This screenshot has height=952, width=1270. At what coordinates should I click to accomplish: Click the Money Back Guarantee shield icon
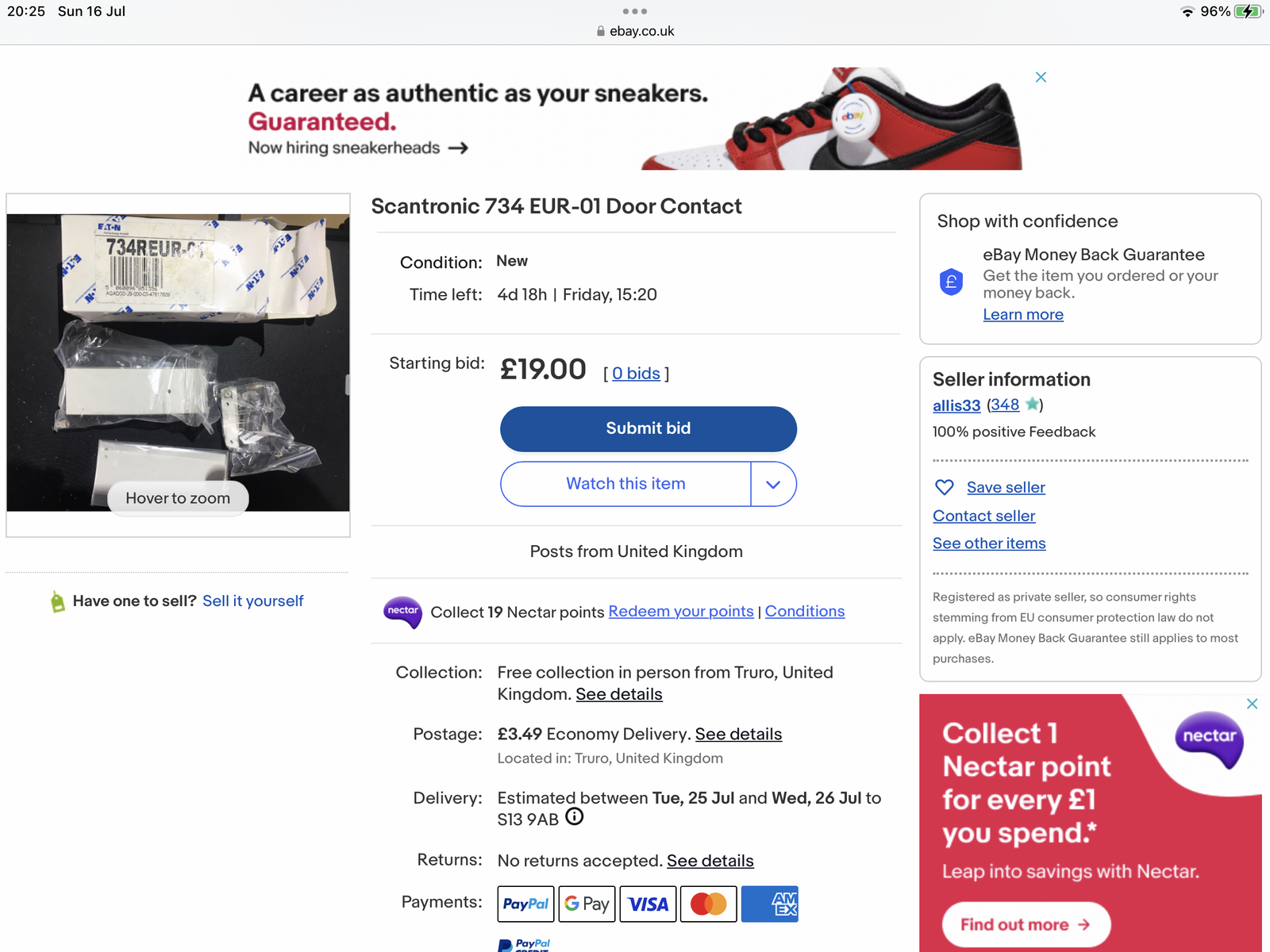(x=951, y=282)
